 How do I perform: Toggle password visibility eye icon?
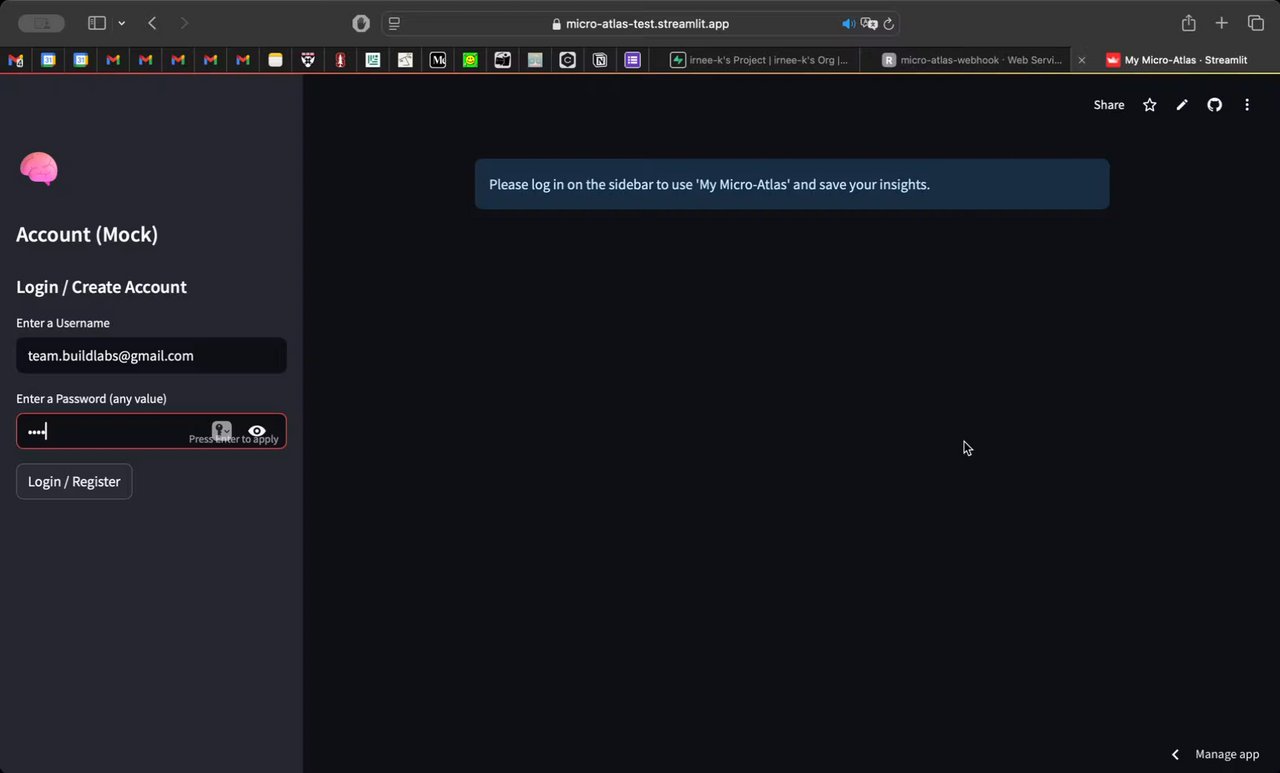coord(257,431)
